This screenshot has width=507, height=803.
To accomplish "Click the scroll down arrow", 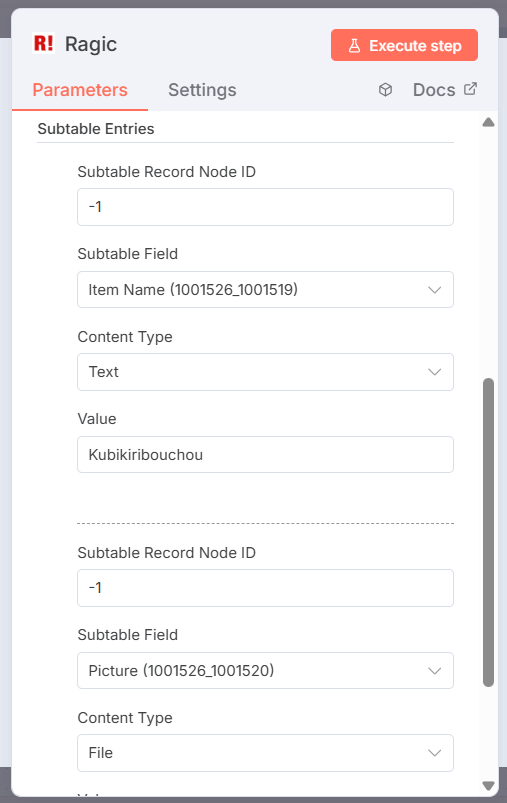I will pyautogui.click(x=489, y=786).
